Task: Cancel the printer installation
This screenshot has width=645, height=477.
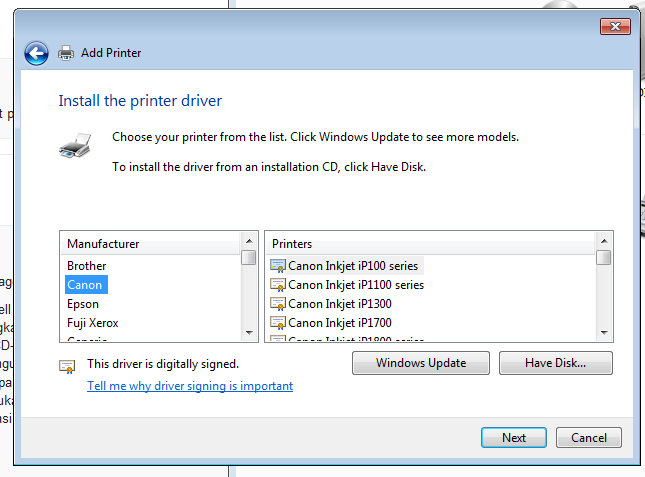Action: click(589, 438)
